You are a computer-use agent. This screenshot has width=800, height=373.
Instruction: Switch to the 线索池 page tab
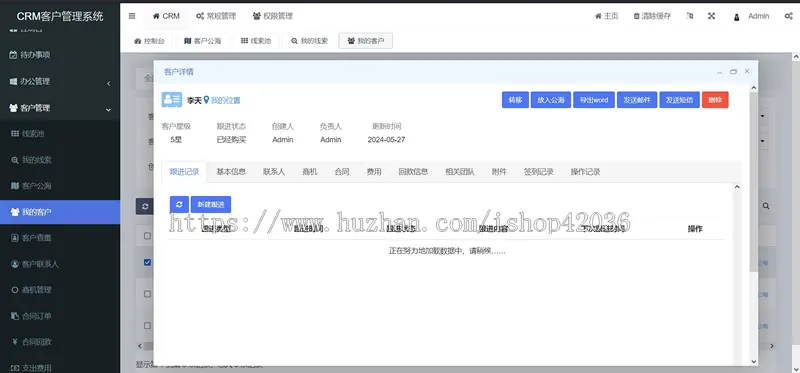[256, 41]
